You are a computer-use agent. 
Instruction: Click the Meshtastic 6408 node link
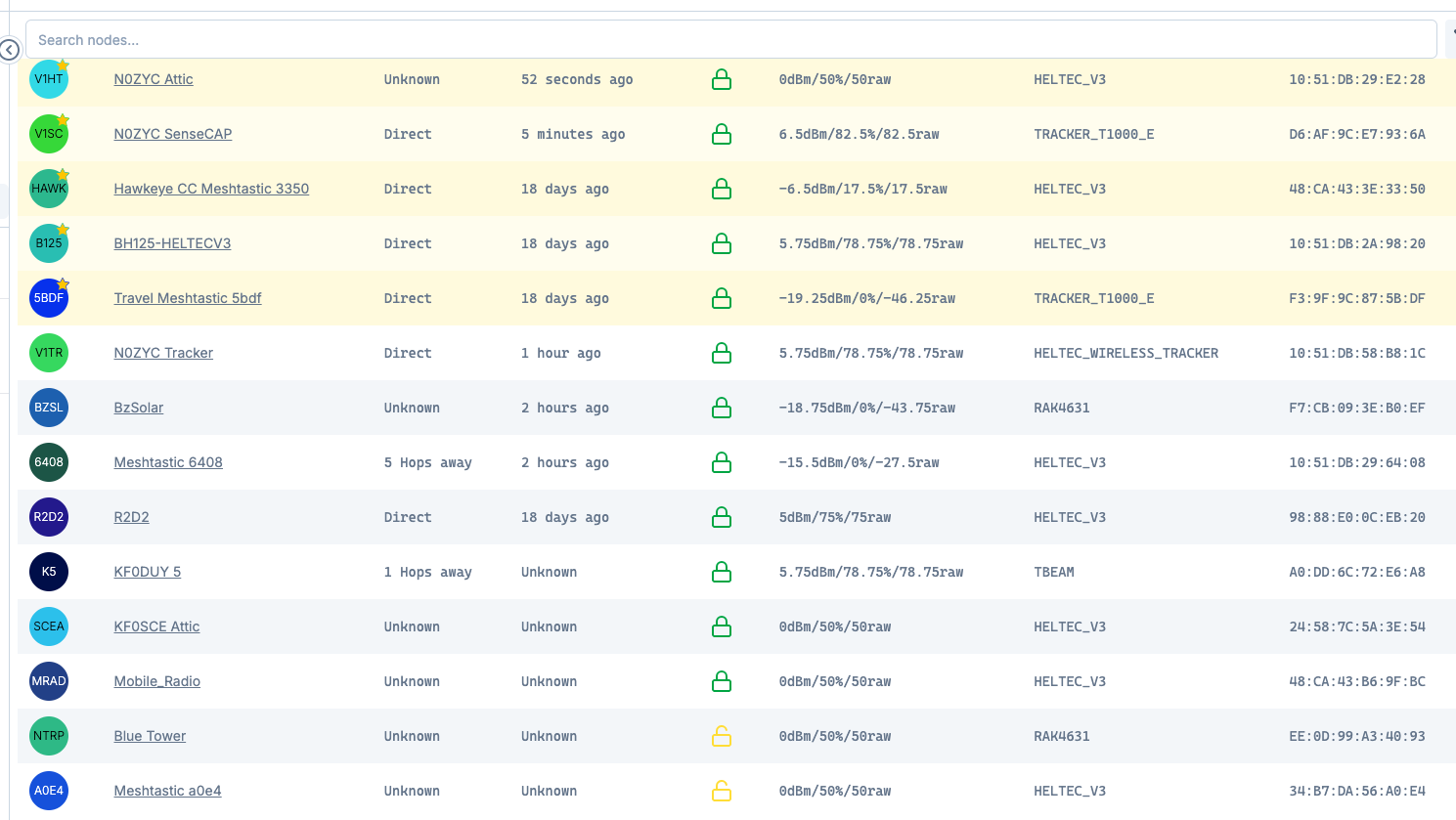tap(168, 462)
